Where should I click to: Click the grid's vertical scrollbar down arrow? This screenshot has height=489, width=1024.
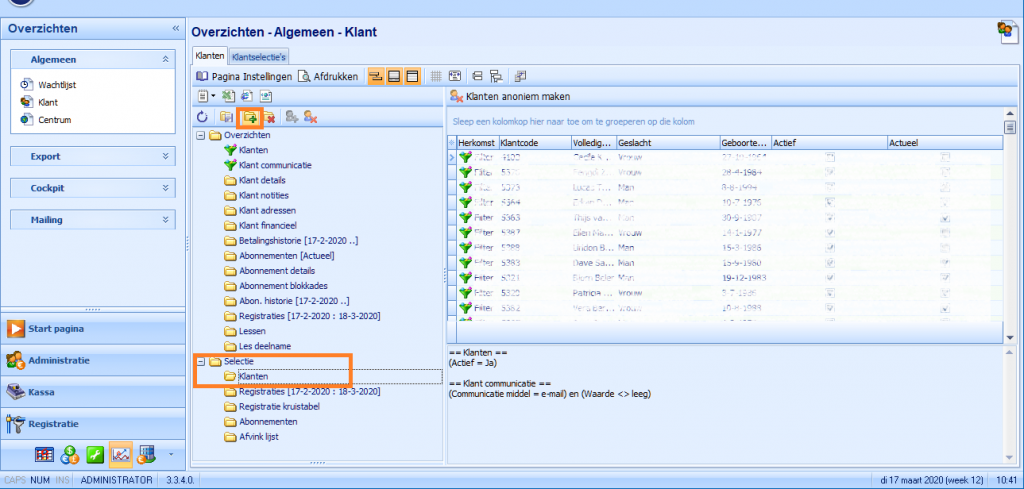[1010, 337]
